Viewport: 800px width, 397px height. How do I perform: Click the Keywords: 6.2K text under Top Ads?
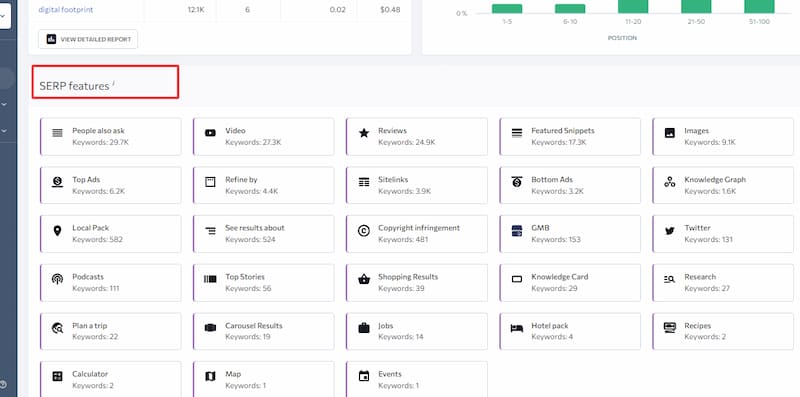(x=98, y=191)
